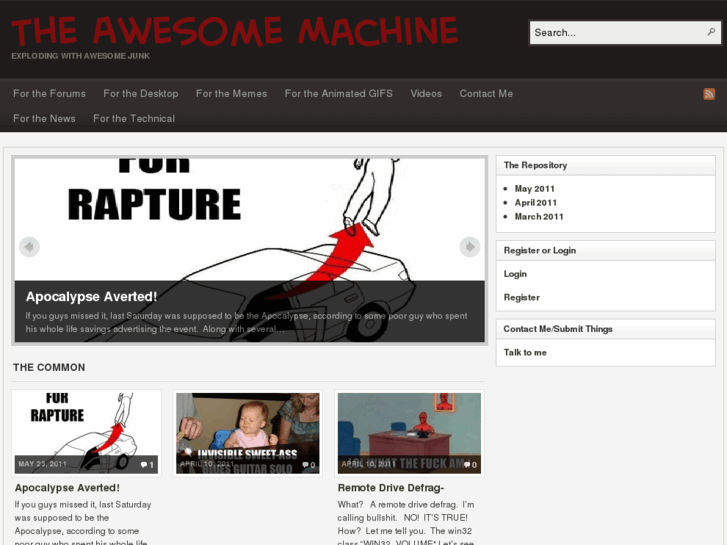The image size is (727, 545).
Task: Open May 2011 archive link
Action: pyautogui.click(x=535, y=189)
